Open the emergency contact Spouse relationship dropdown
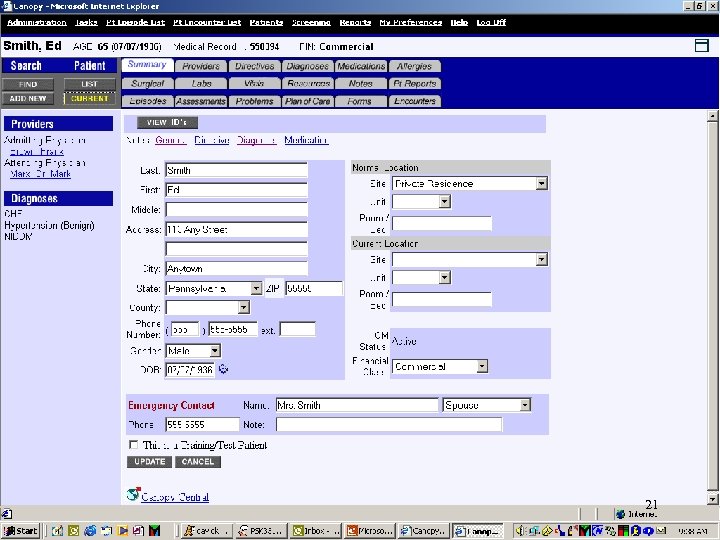 (525, 405)
